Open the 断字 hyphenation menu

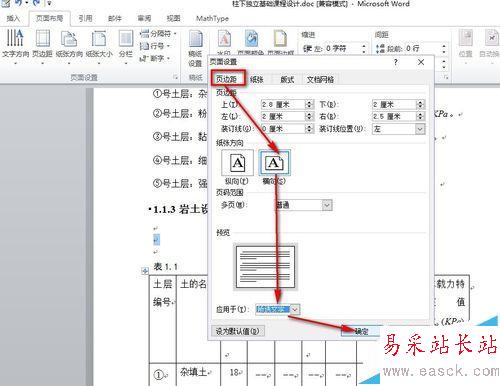(x=155, y=58)
